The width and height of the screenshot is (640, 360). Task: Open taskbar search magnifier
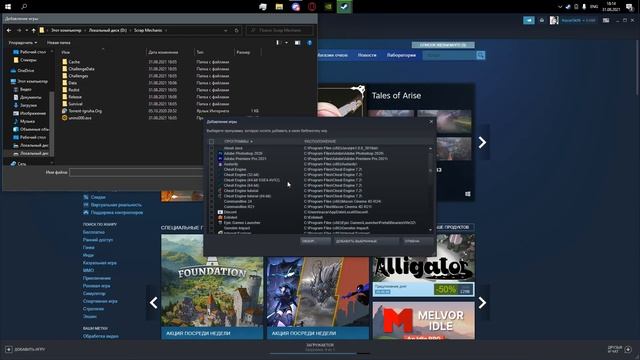(24, 7)
